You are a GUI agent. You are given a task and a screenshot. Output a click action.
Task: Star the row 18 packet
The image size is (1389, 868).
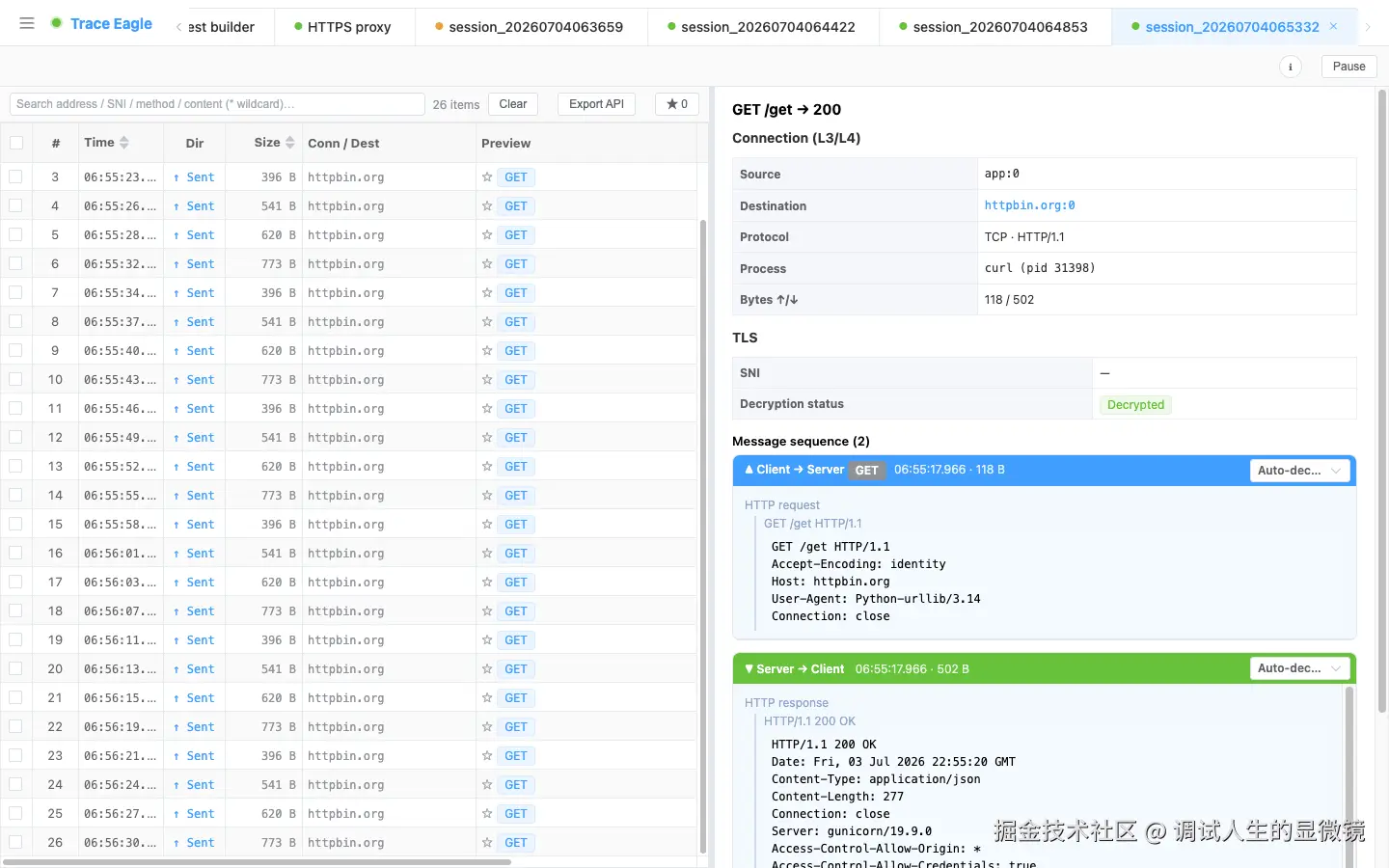[487, 611]
